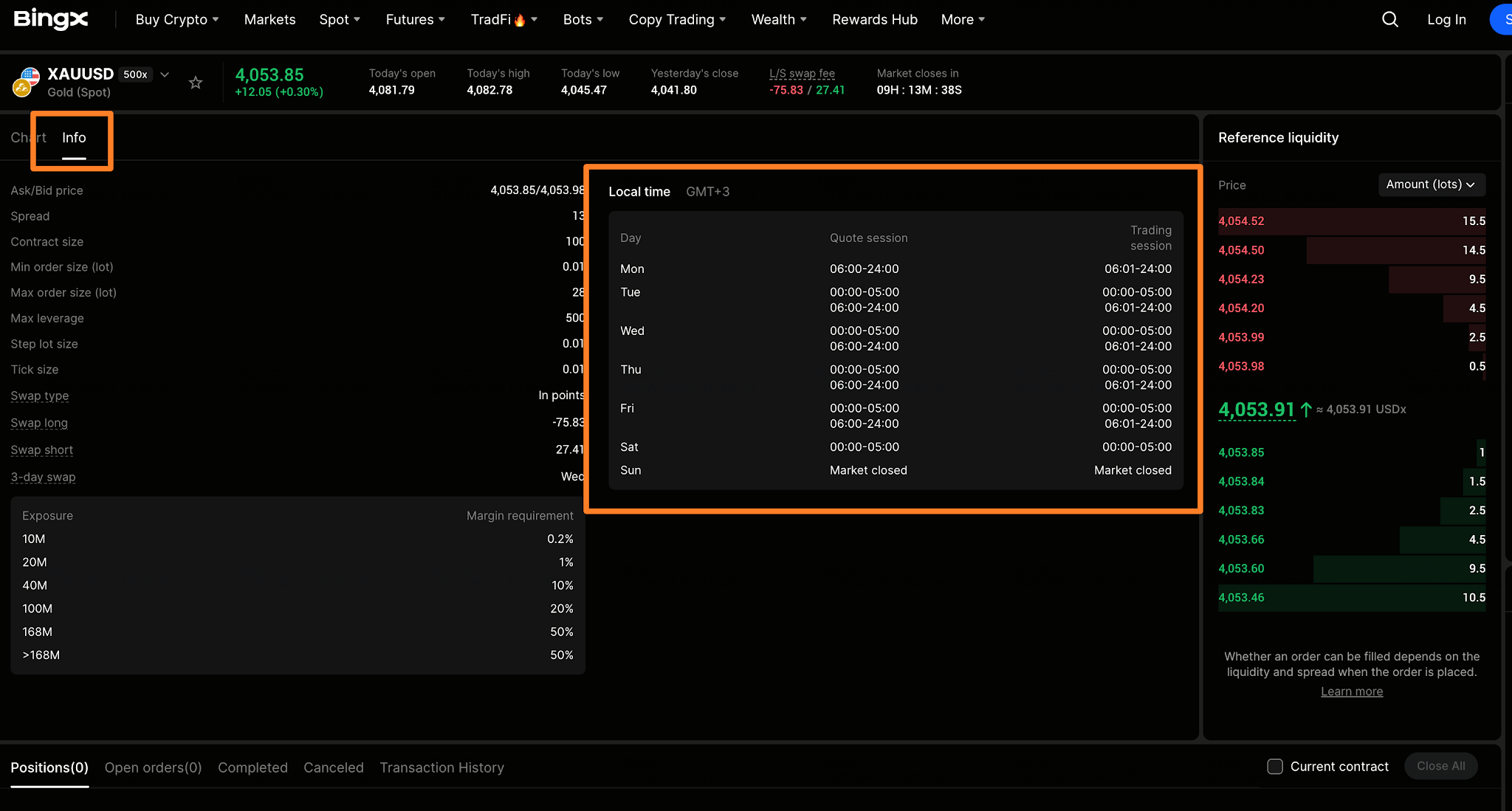This screenshot has height=811, width=1512.
Task: Click the BingX logo
Action: coord(51,19)
